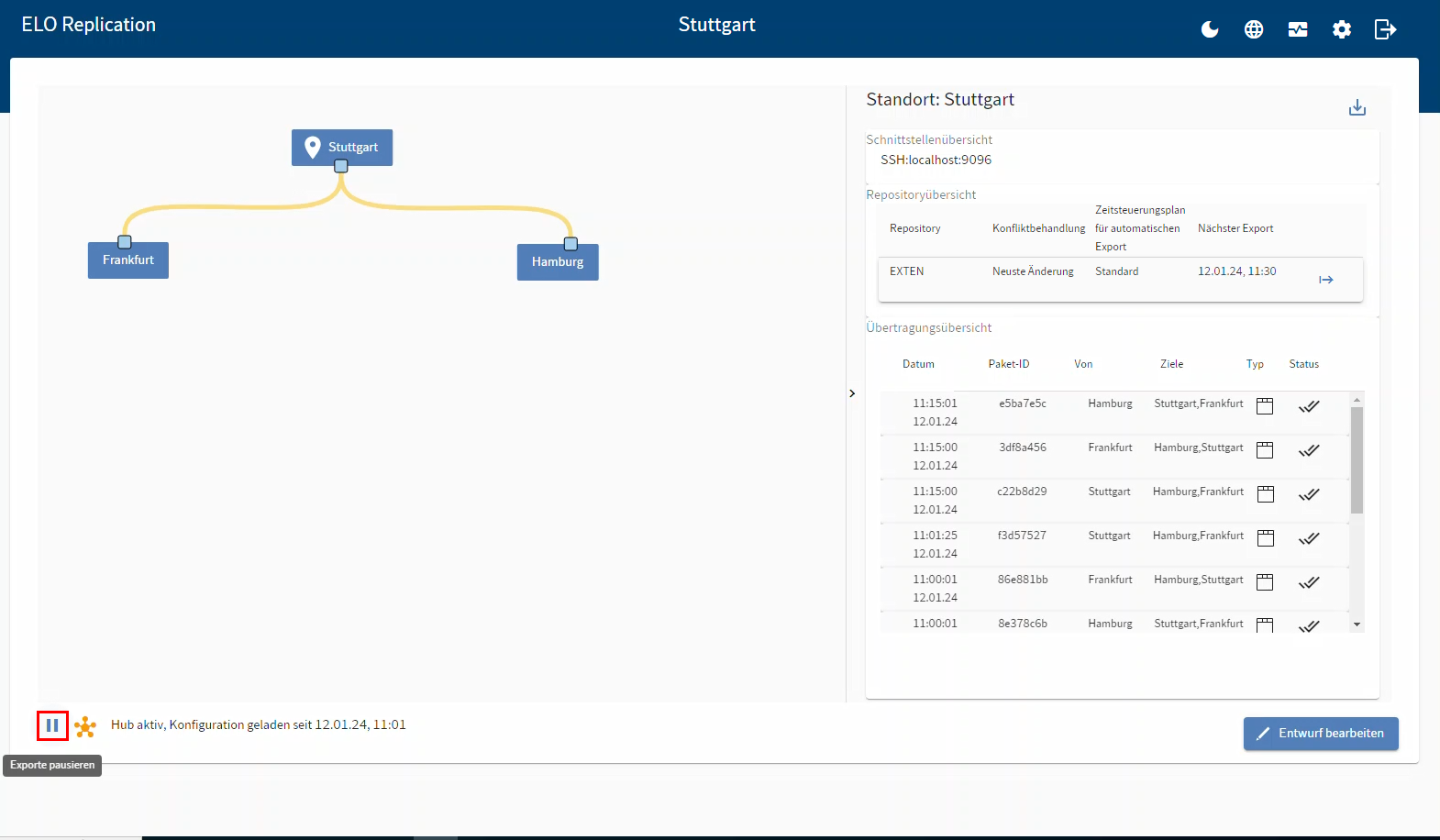The height and width of the screenshot is (840, 1440).
Task: Click scrollbar up arrow in transfer list
Action: (1357, 400)
